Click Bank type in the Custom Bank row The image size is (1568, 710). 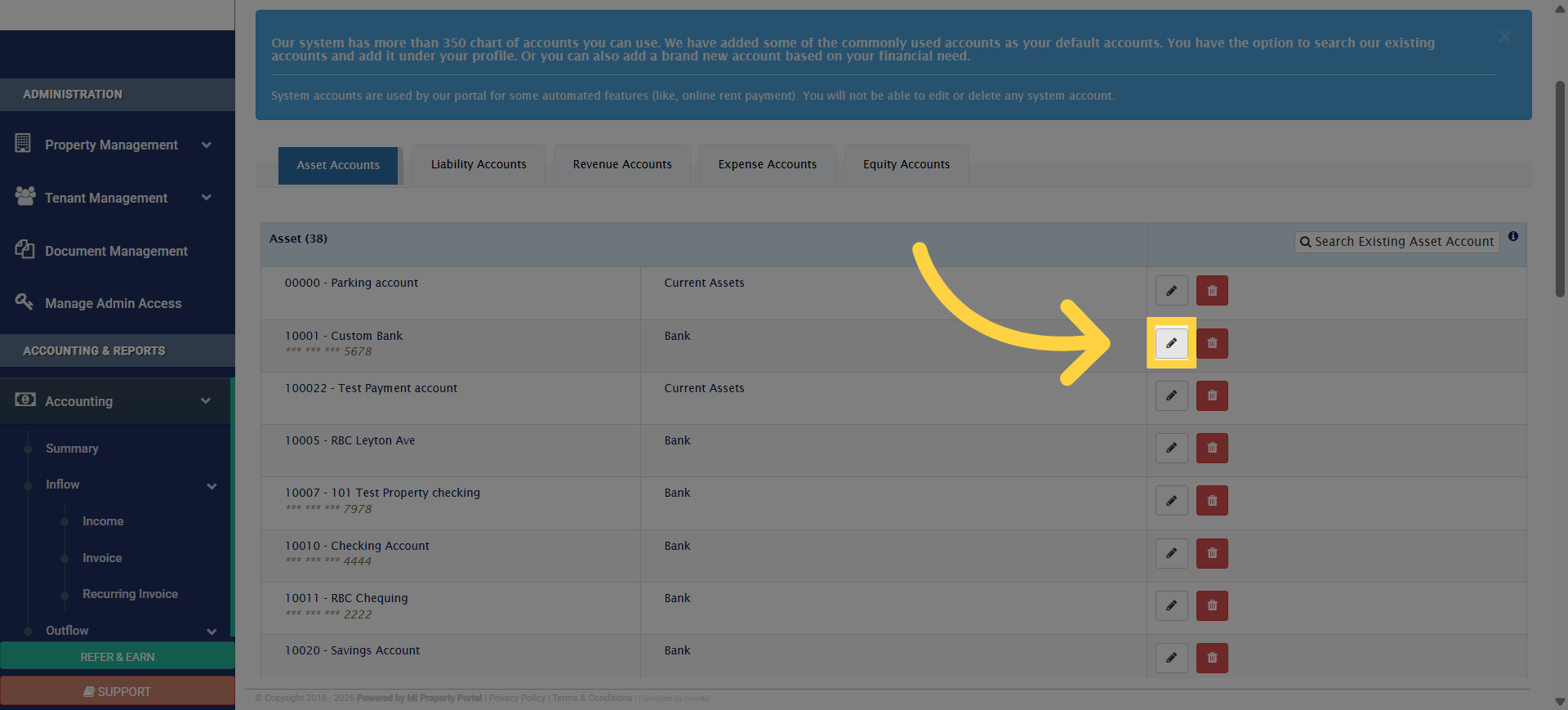(677, 336)
